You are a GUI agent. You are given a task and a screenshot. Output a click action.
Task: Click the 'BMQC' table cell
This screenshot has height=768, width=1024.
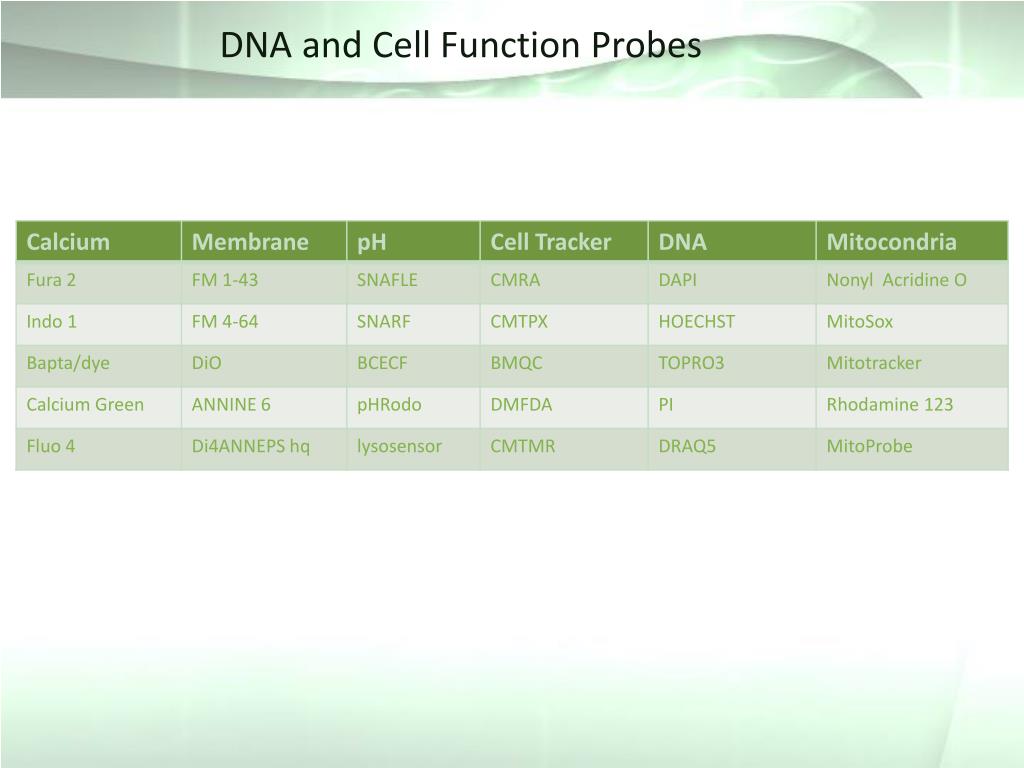point(564,366)
